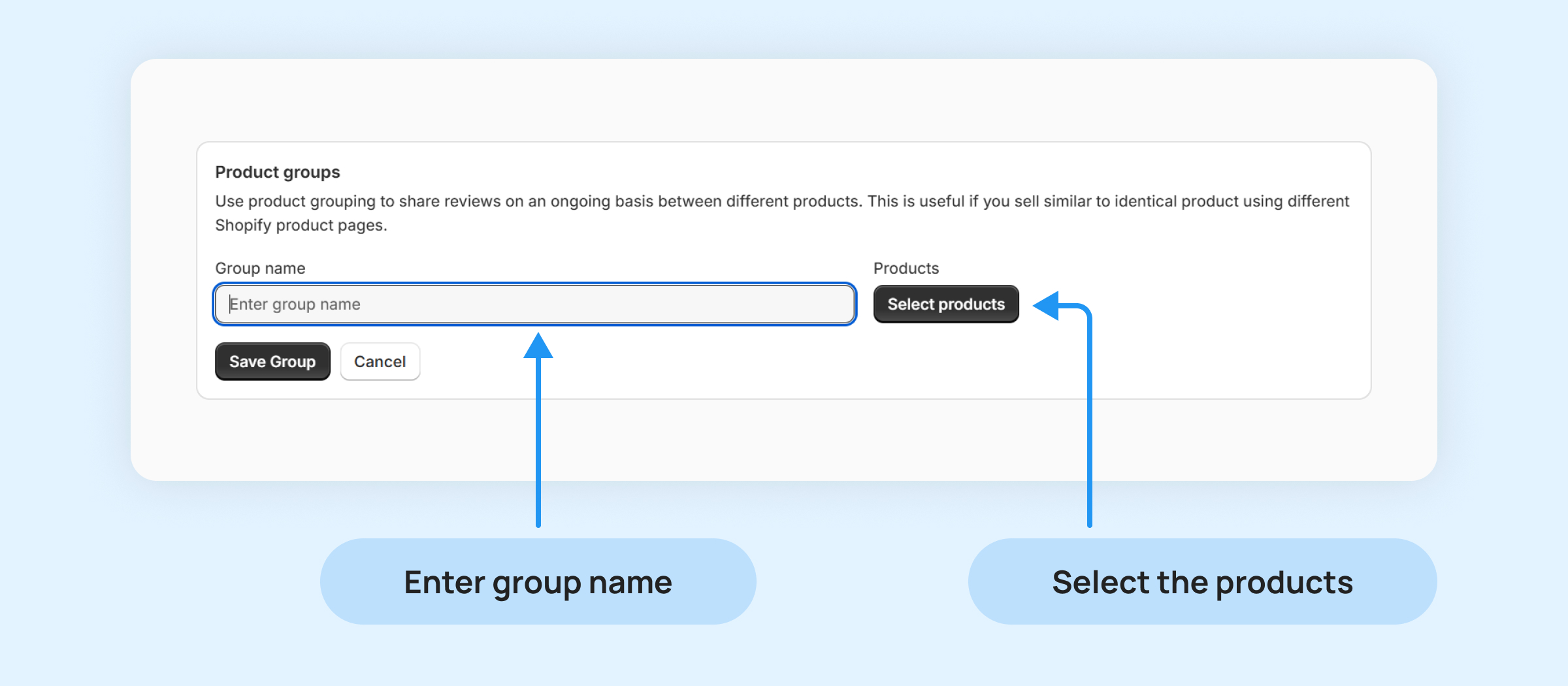Cancel the product group creation
1568x686 pixels.
click(380, 362)
